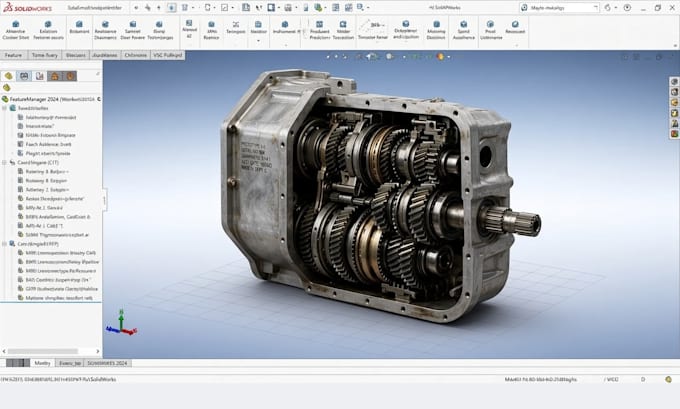Click the arrow icon in the heads-up view toolbar

[371, 56]
